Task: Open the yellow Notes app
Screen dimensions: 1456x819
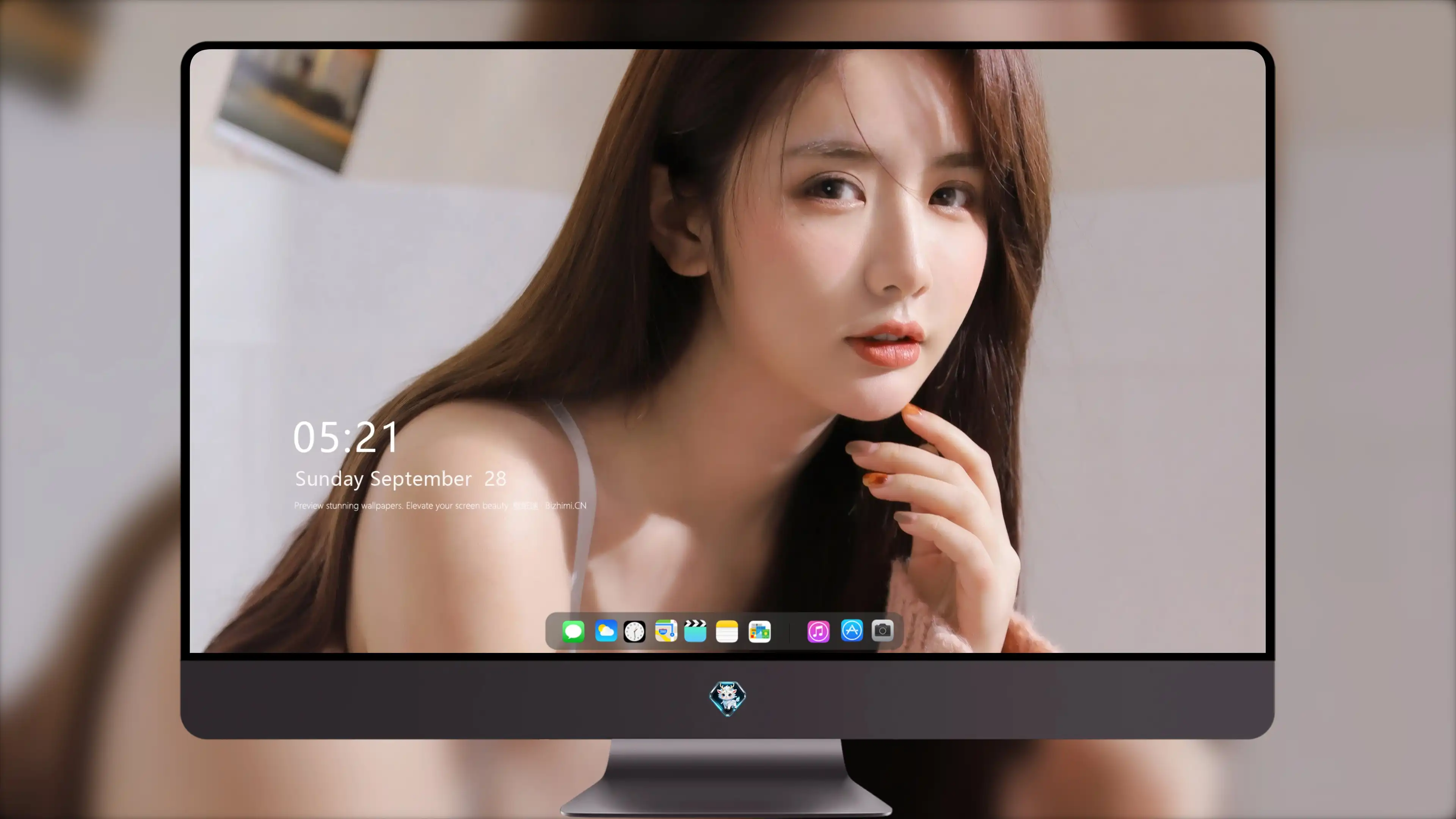Action: (727, 631)
